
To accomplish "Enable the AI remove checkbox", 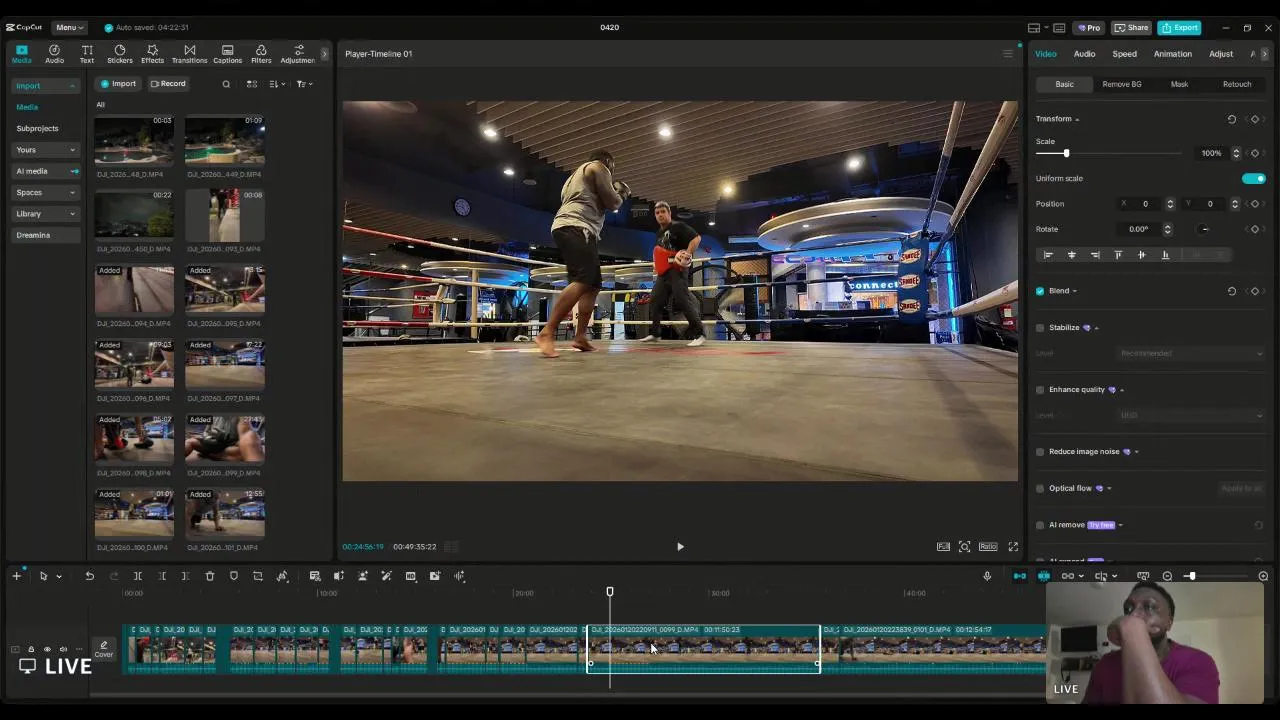I will pyautogui.click(x=1040, y=525).
